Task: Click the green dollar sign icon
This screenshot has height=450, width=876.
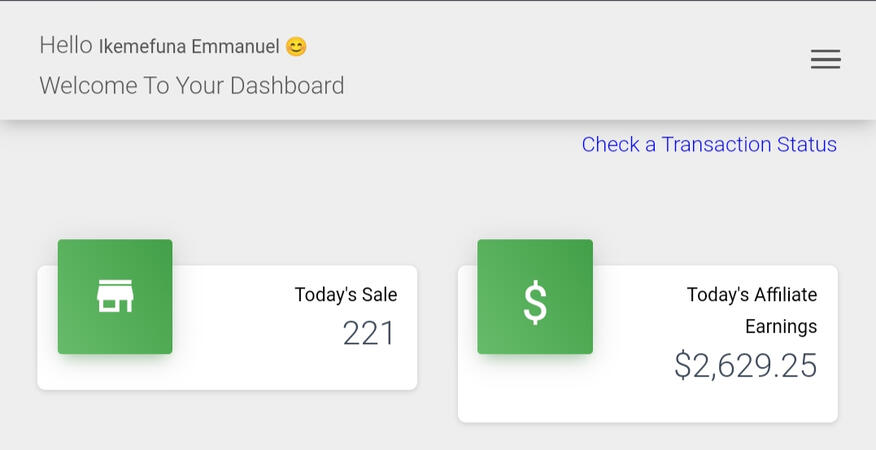Action: 535,297
